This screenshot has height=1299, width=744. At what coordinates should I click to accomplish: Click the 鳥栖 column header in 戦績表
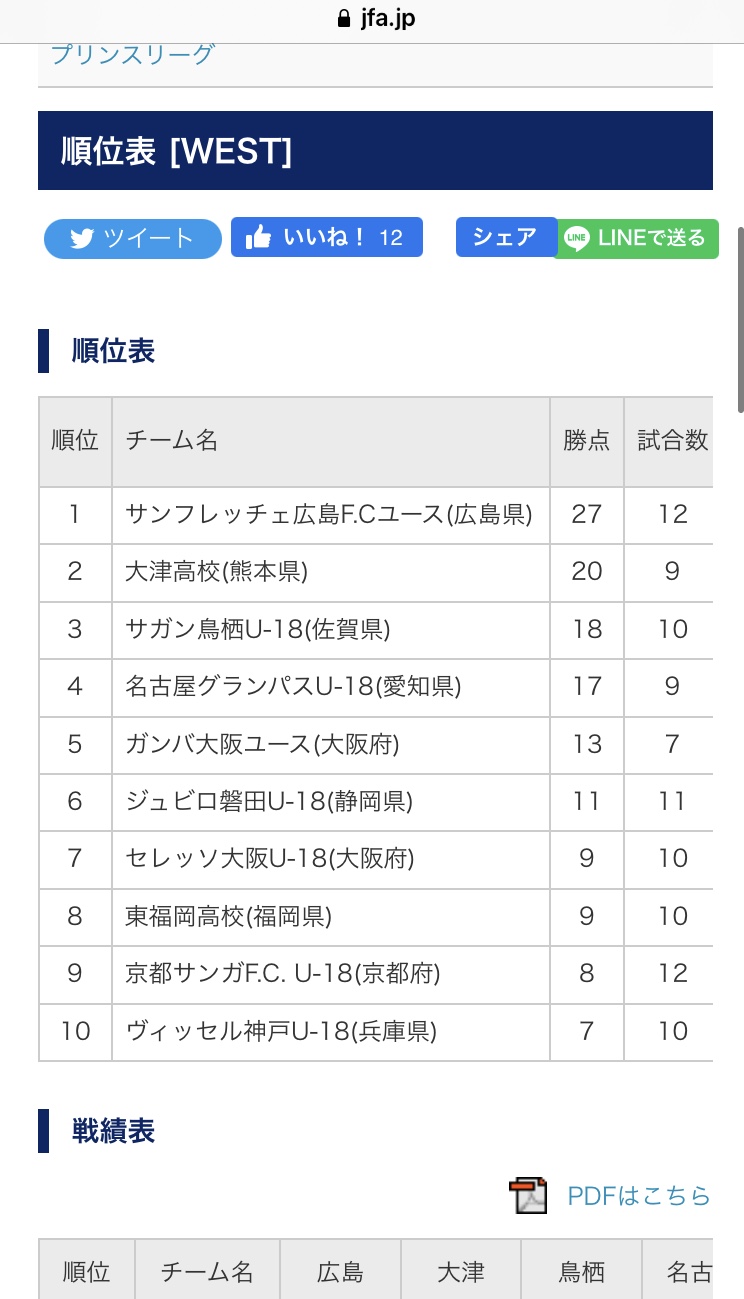click(x=581, y=1272)
